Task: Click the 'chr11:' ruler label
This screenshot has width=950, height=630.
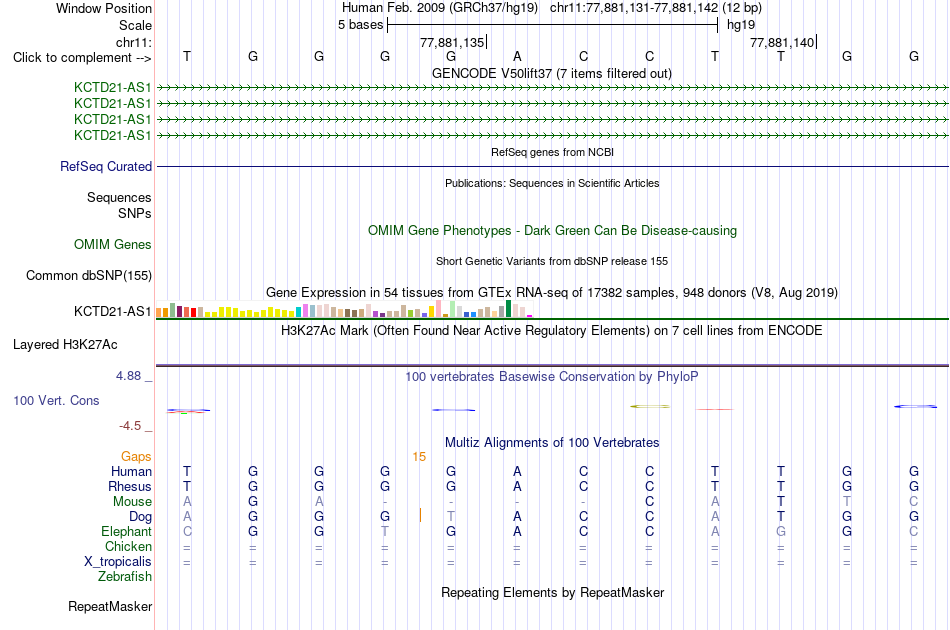Action: [x=133, y=42]
